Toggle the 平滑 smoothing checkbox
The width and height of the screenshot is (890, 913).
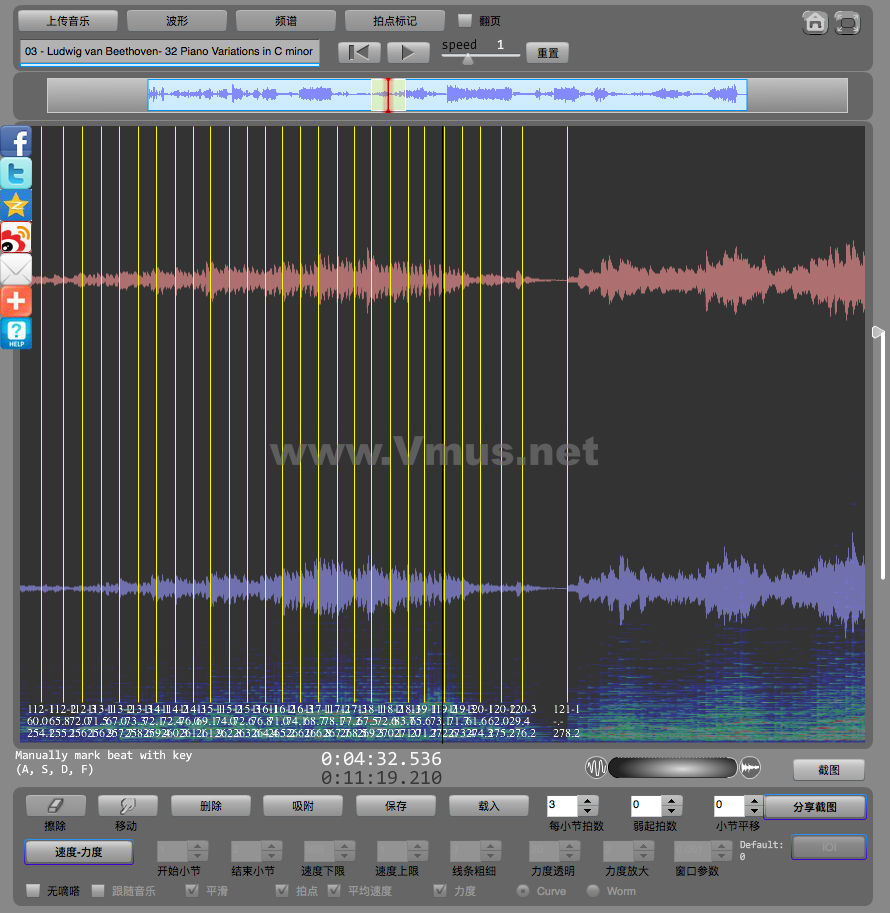pos(192,890)
